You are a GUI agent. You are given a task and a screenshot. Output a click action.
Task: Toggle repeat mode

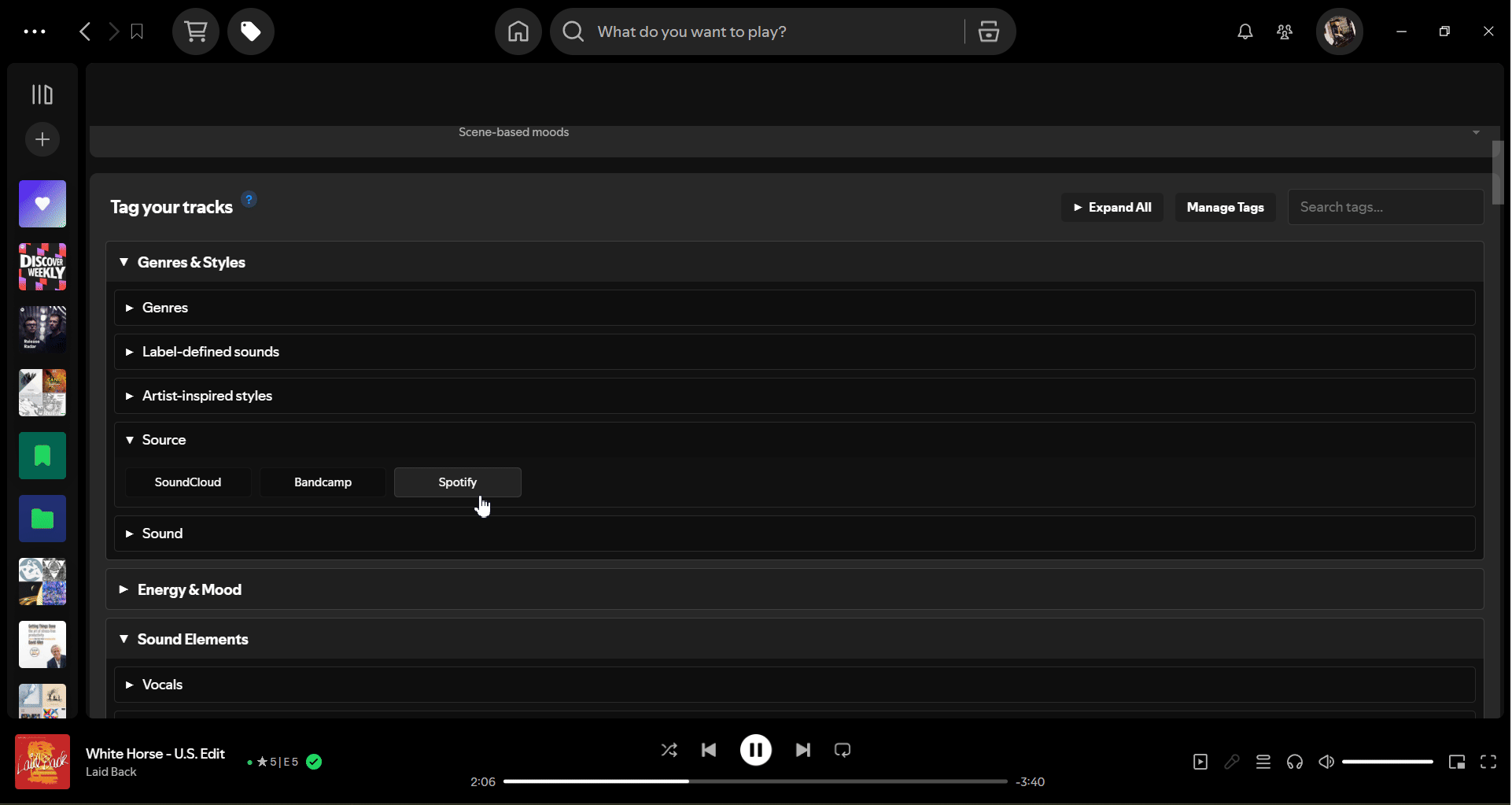pos(843,750)
